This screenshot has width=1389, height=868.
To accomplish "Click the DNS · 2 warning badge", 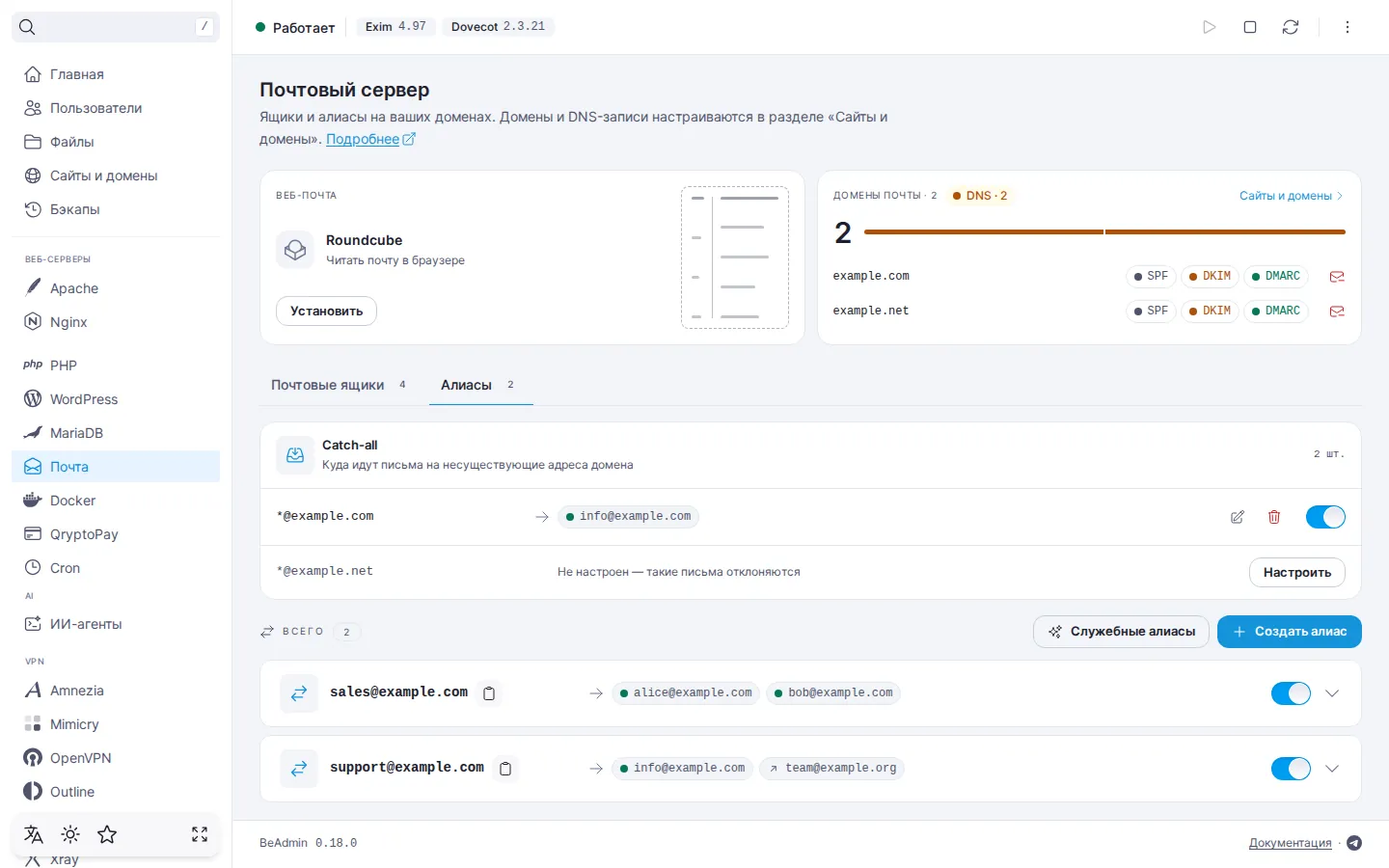I will (x=980, y=196).
